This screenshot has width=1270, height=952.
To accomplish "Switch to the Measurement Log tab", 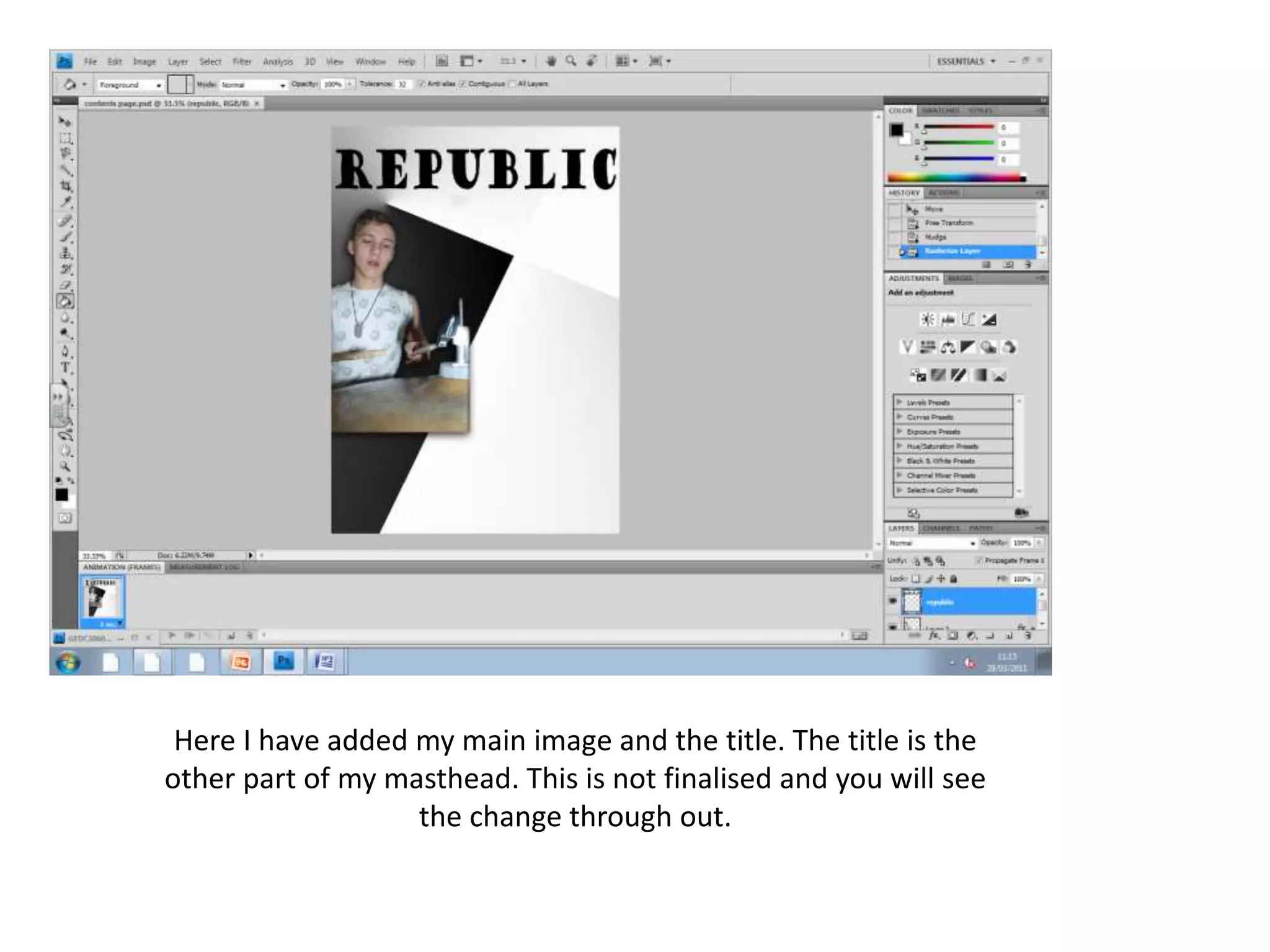I will (204, 567).
